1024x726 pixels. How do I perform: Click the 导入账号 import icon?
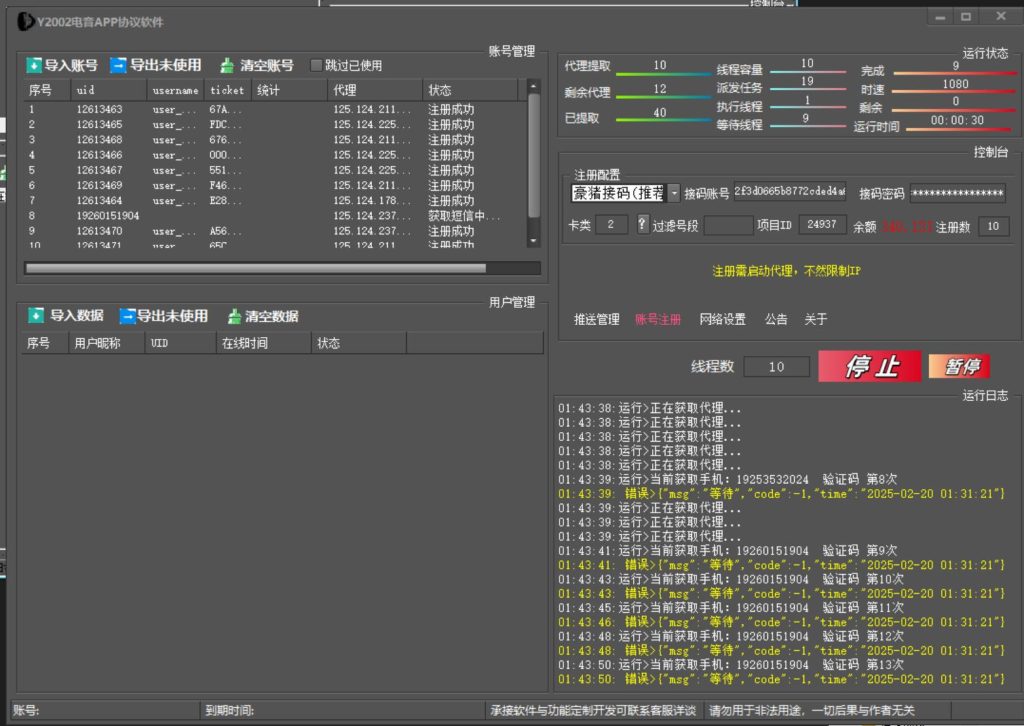tap(35, 66)
